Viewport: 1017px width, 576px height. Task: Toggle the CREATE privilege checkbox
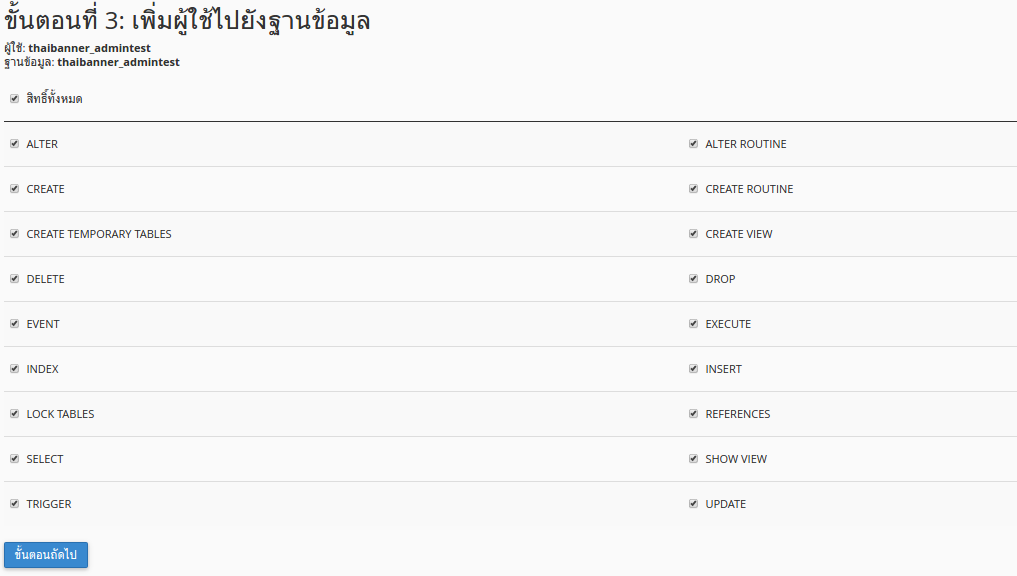pos(14,189)
